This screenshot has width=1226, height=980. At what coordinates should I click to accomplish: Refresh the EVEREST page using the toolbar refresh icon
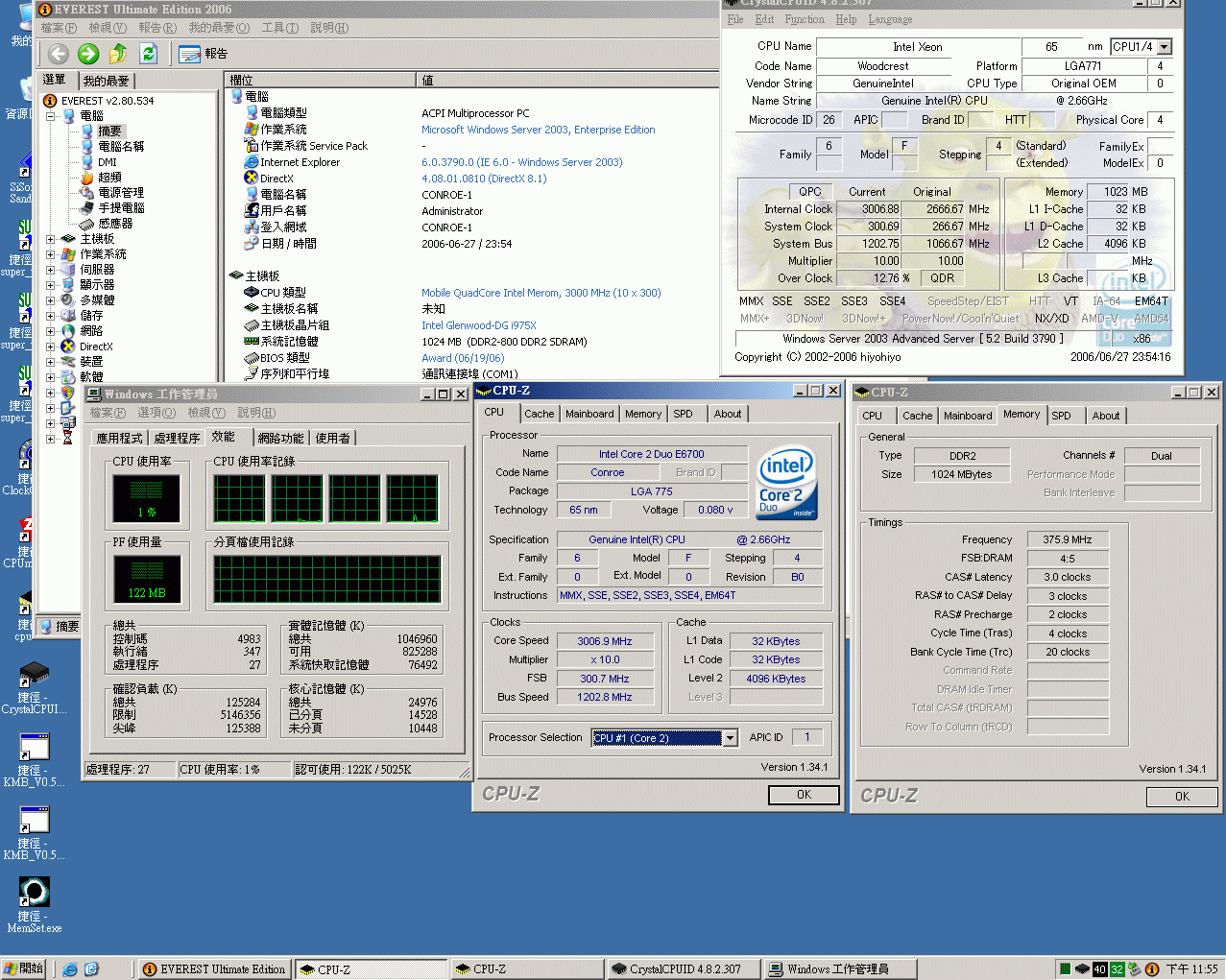[148, 54]
